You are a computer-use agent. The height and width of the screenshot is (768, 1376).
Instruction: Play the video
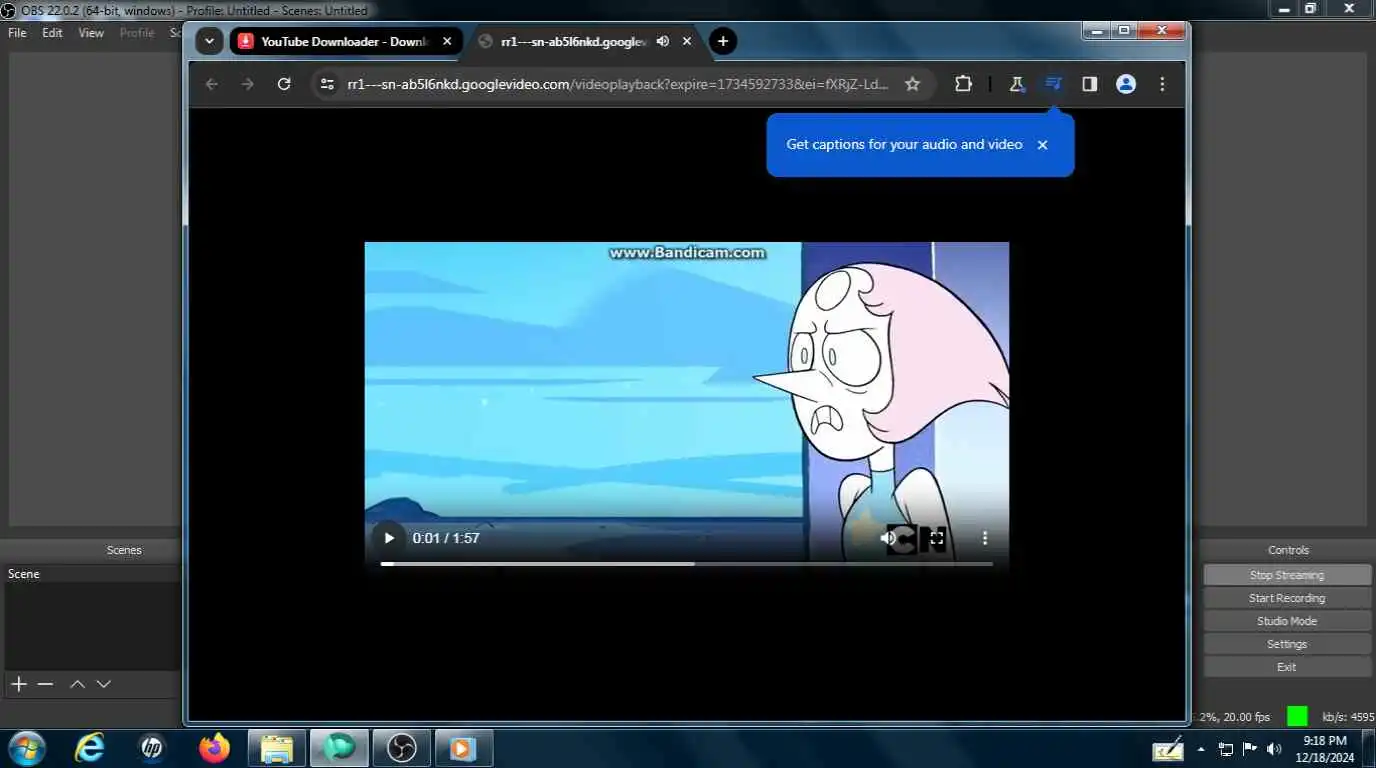pos(389,538)
